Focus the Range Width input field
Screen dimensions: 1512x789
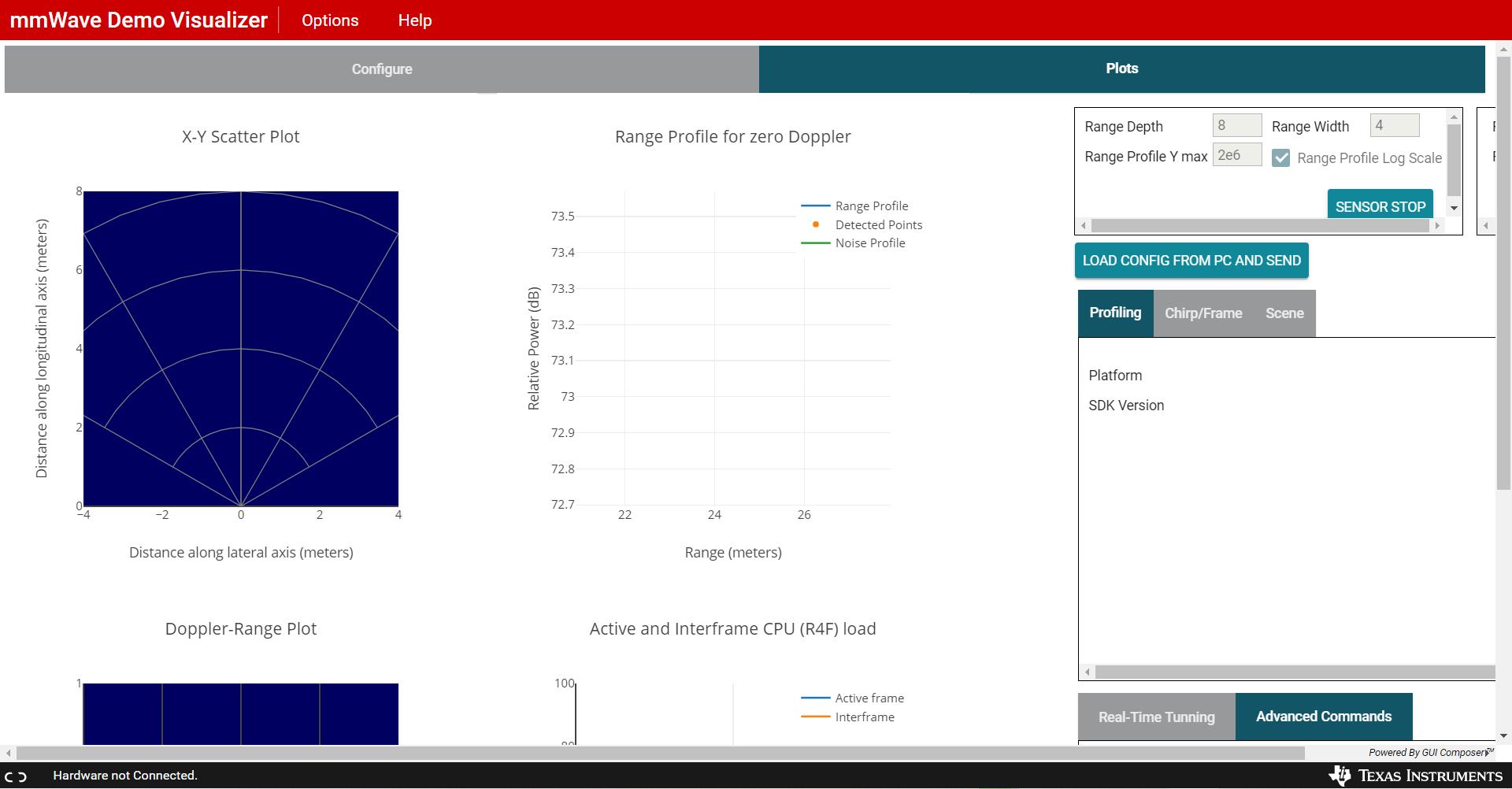[1395, 125]
